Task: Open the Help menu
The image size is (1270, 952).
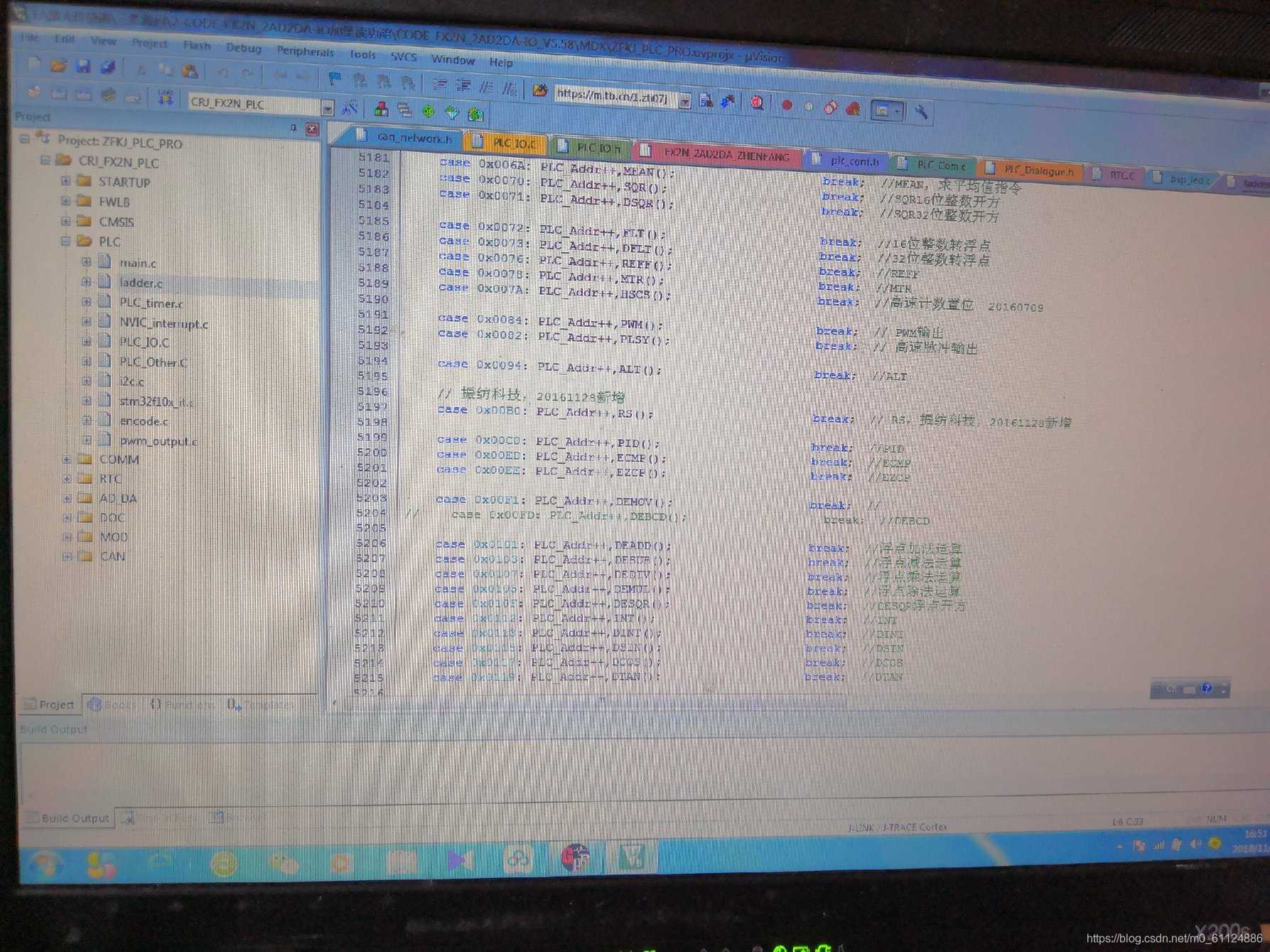Action: [x=501, y=62]
